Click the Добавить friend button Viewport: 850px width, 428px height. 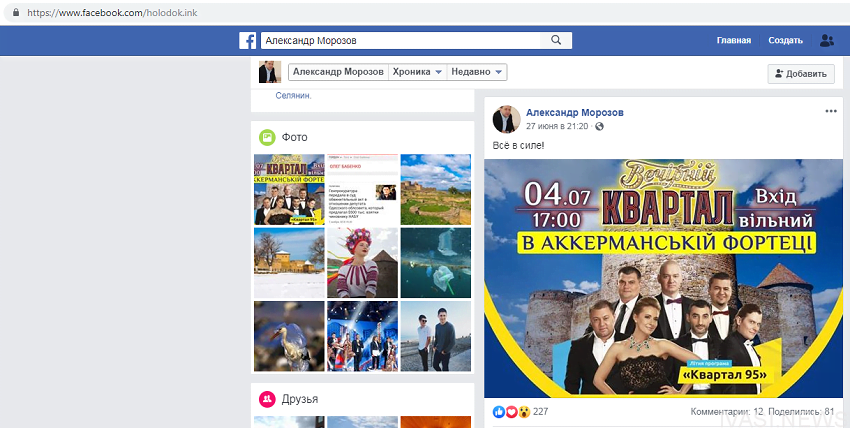801,74
